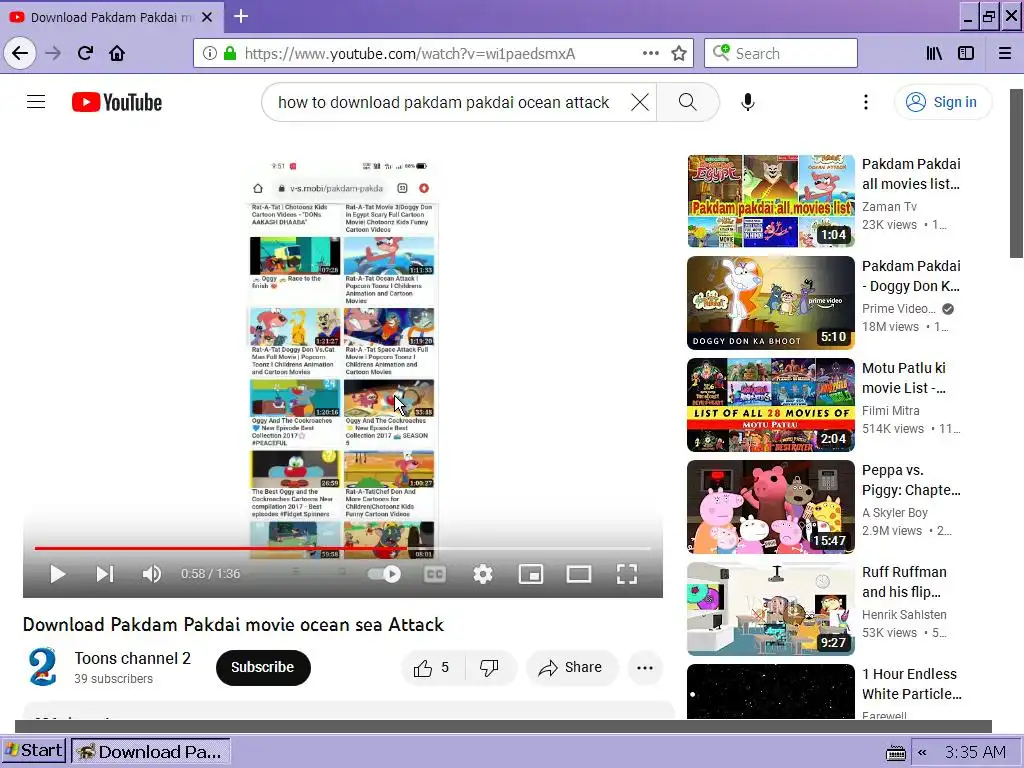Viewport: 1024px width, 768px height.
Task: Click the Prime Video channel name
Action: (x=899, y=308)
